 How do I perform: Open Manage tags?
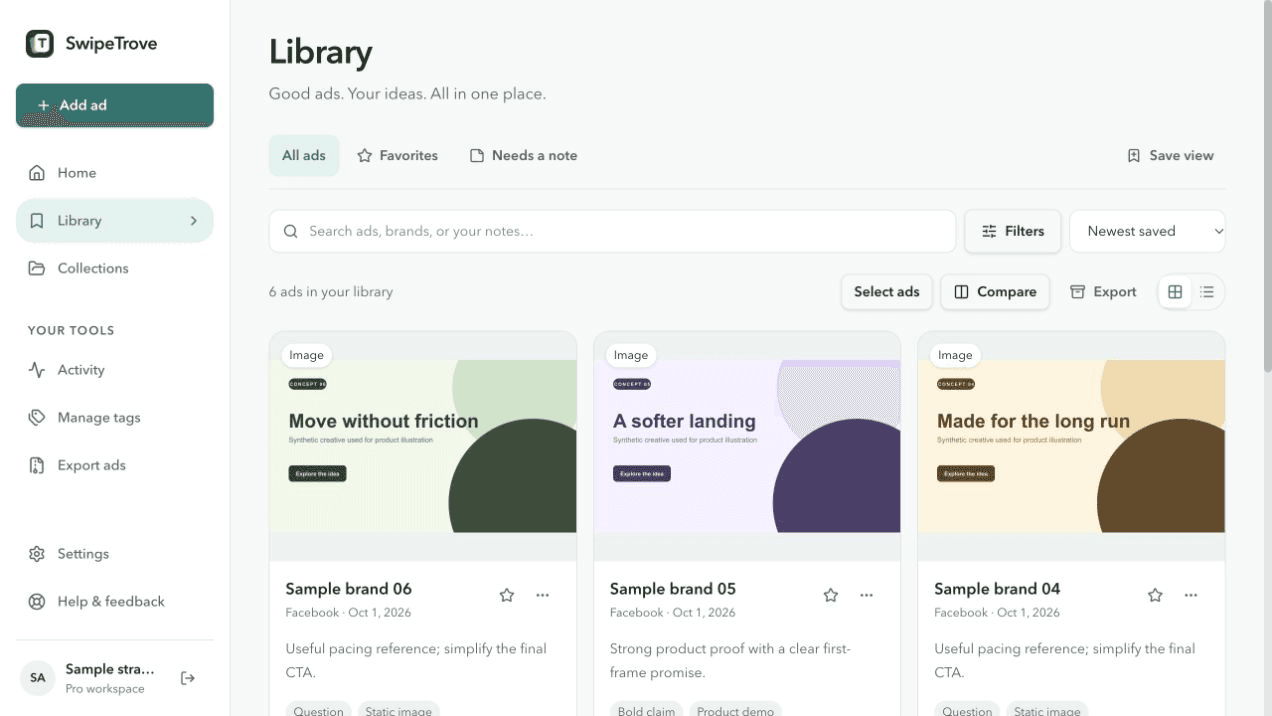pyautogui.click(x=115, y=418)
